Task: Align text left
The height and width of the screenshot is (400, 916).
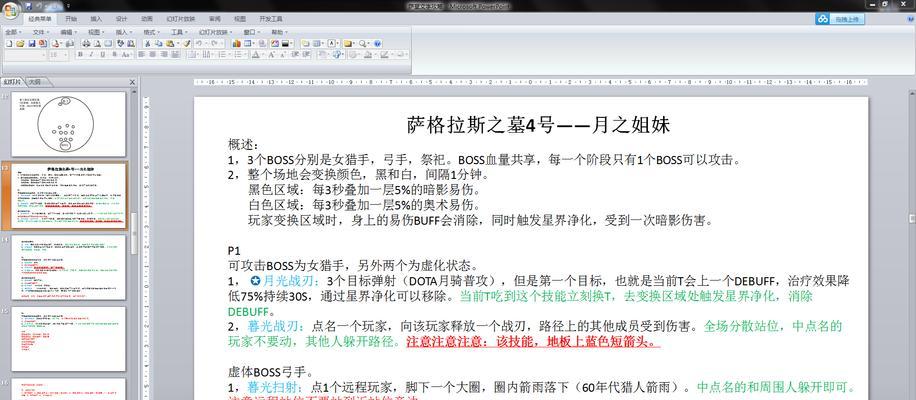Action: coord(141,55)
